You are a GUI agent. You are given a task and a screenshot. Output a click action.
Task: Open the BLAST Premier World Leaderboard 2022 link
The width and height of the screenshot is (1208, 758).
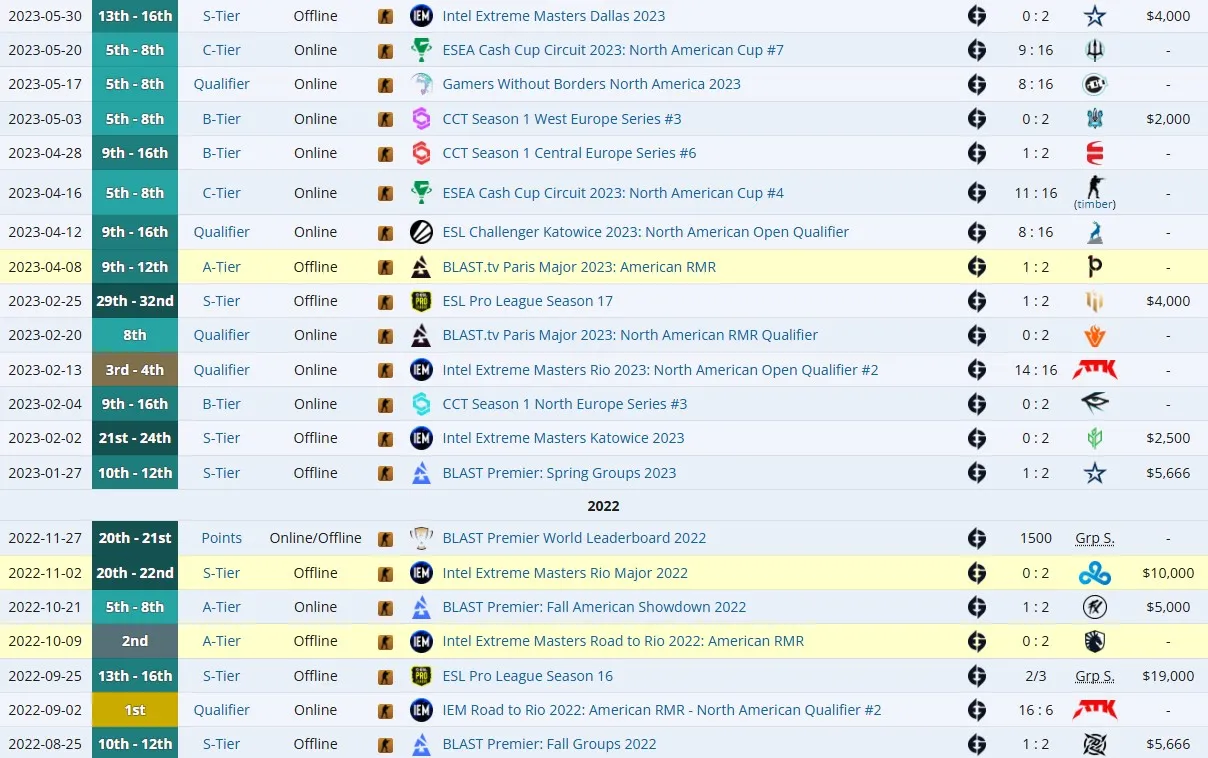coord(574,538)
